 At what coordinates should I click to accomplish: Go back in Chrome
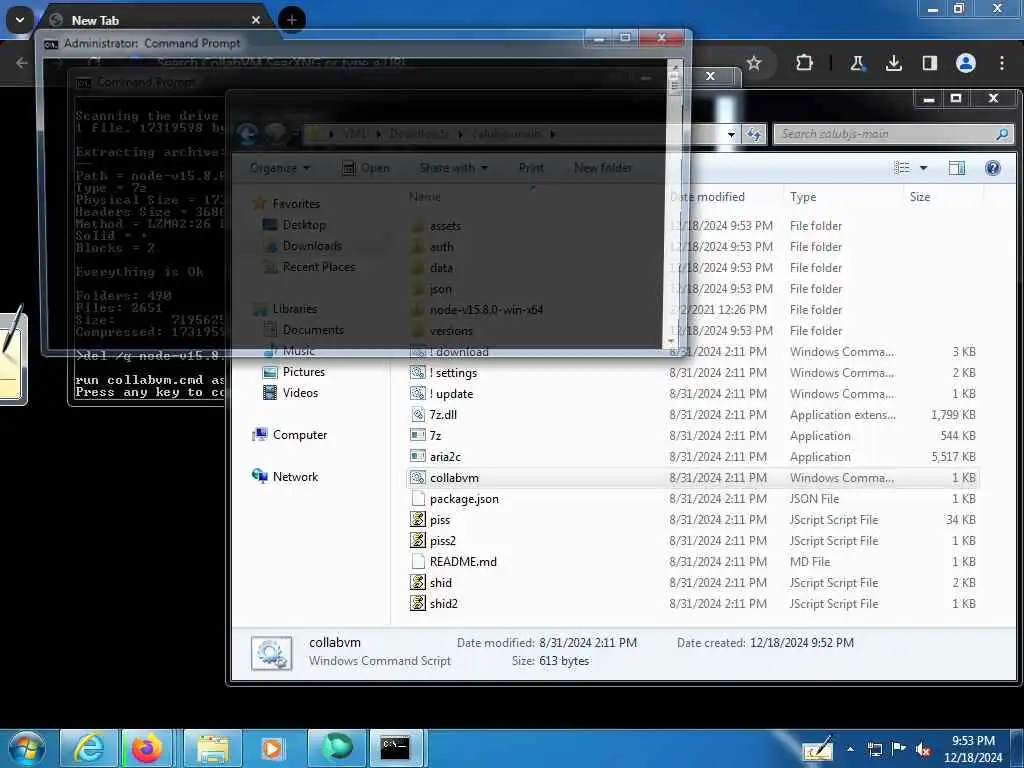(22, 63)
